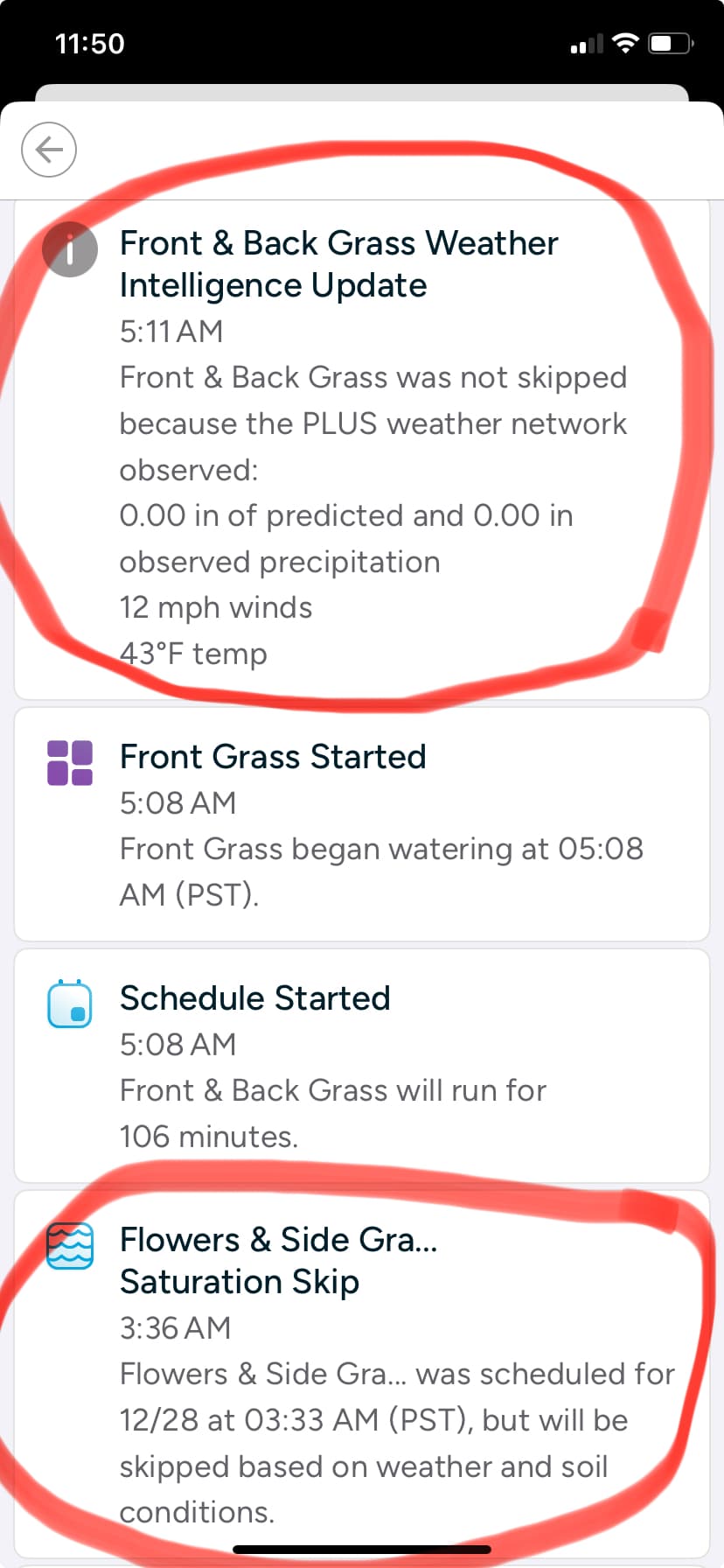Tap the back arrow button
724x1568 pixels.
coord(49,150)
